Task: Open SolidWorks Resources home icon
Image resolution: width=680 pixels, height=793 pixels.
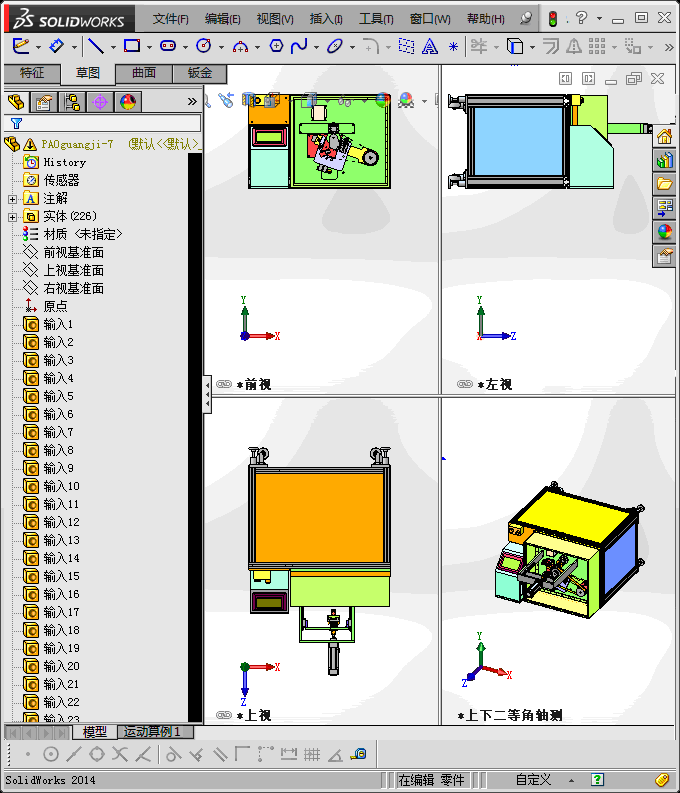Action: click(664, 137)
